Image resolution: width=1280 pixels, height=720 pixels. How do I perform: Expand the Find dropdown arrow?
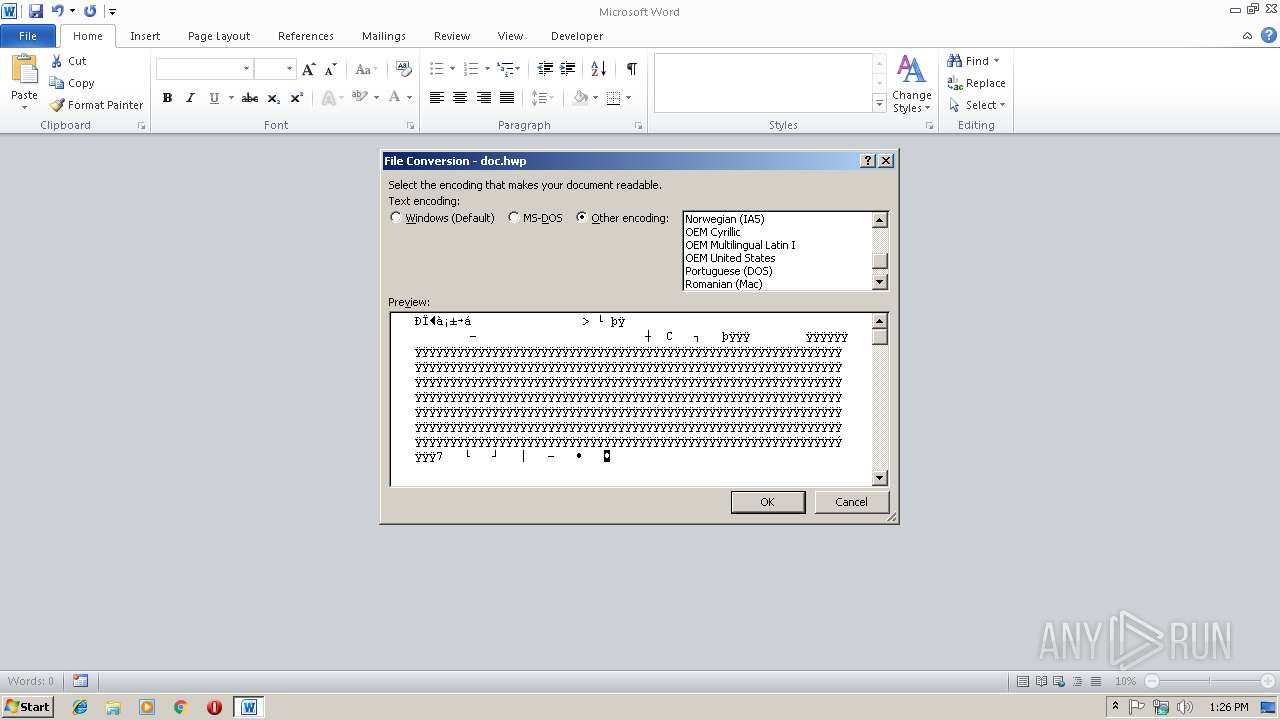tap(996, 61)
